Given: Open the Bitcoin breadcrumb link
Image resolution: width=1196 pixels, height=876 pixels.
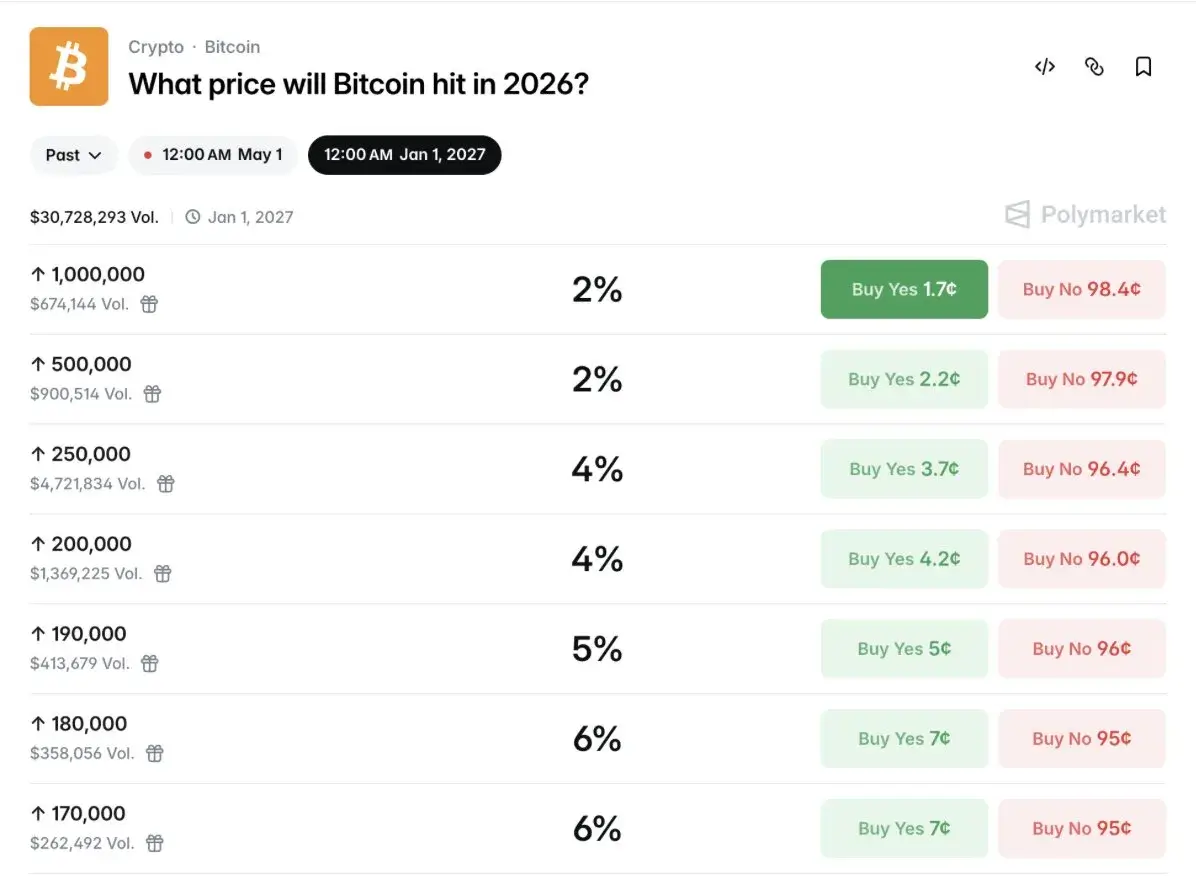Looking at the screenshot, I should coord(232,47).
